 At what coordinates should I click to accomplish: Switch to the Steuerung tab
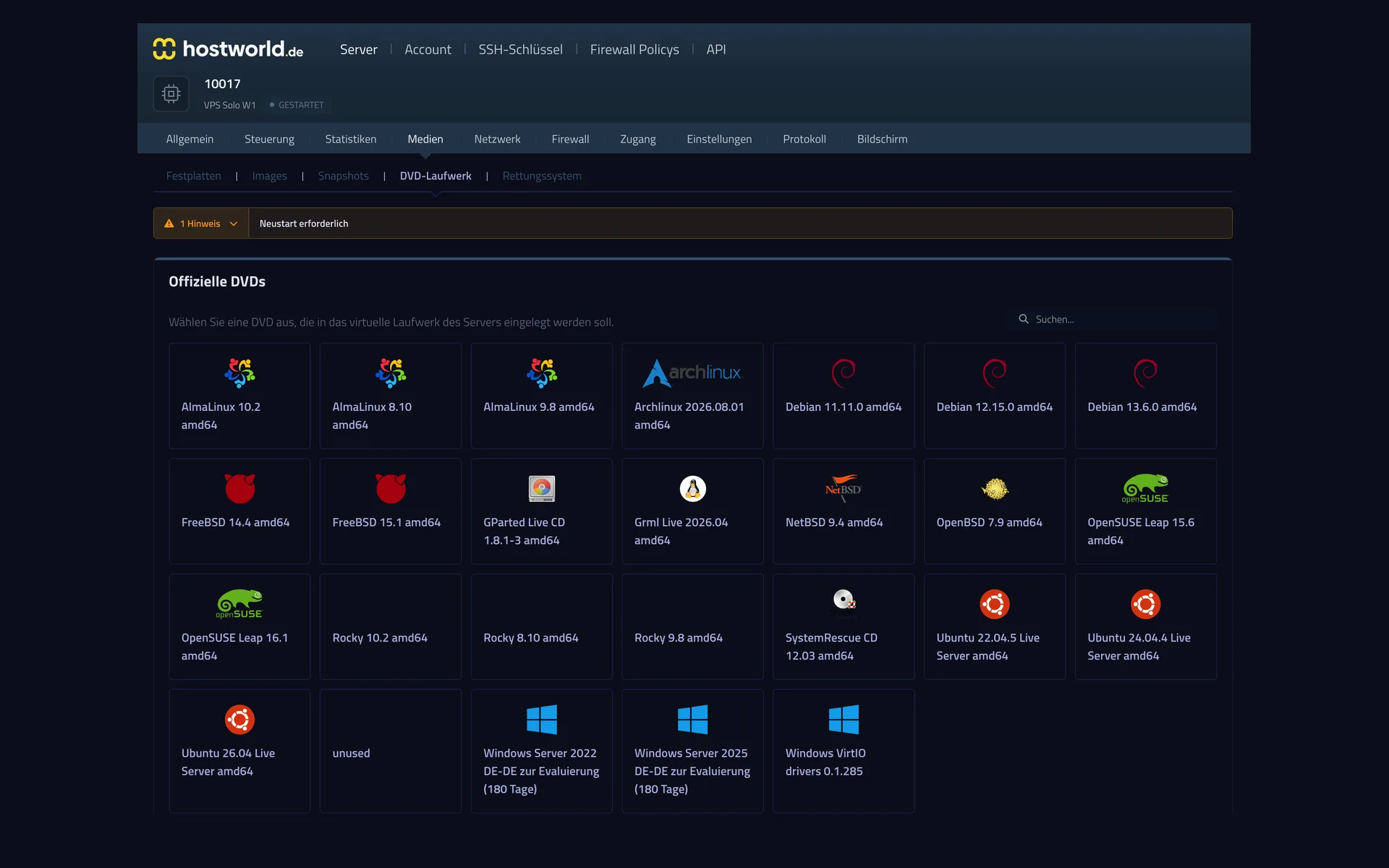click(x=269, y=139)
